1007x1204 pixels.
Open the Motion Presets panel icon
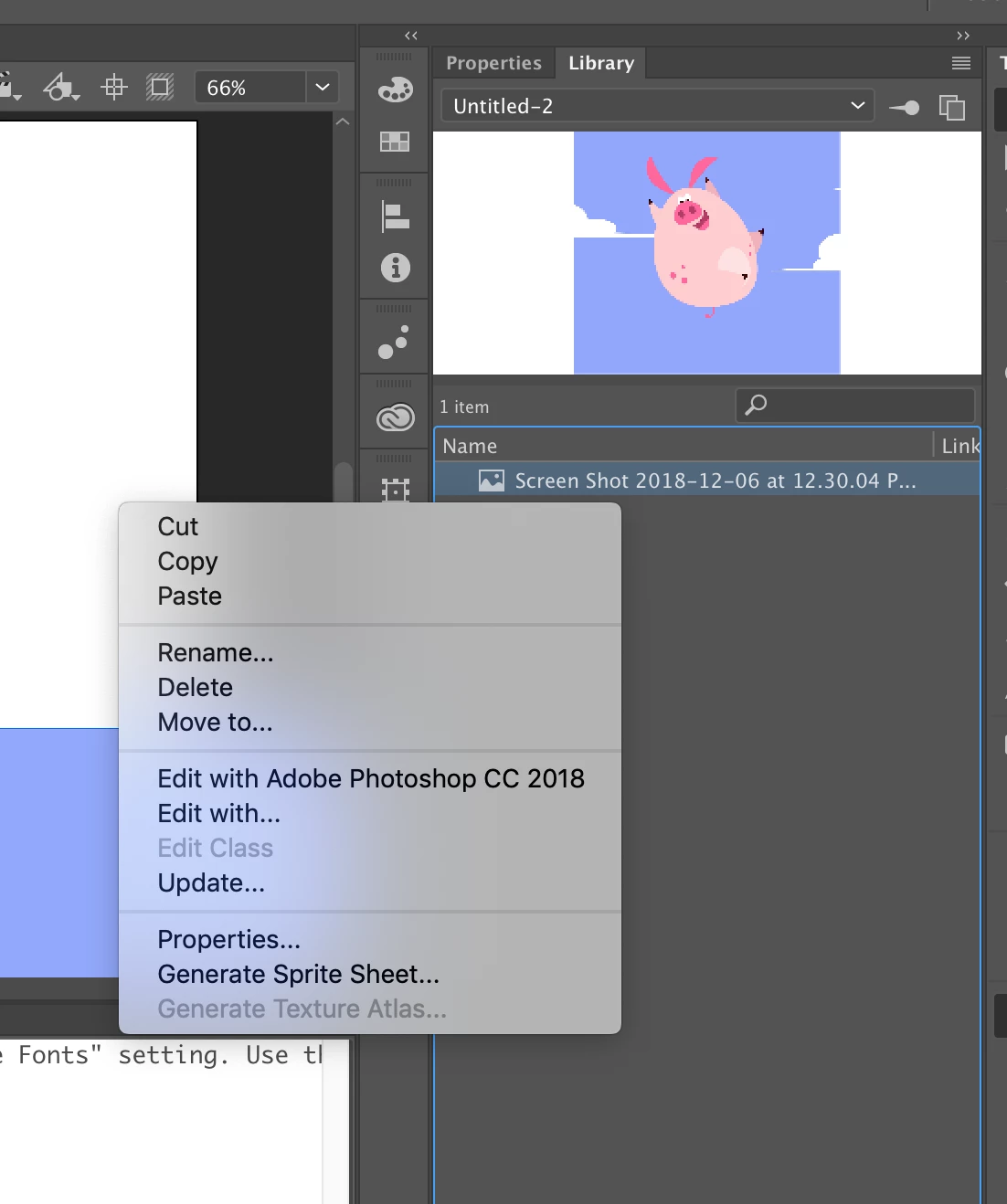[x=394, y=343]
